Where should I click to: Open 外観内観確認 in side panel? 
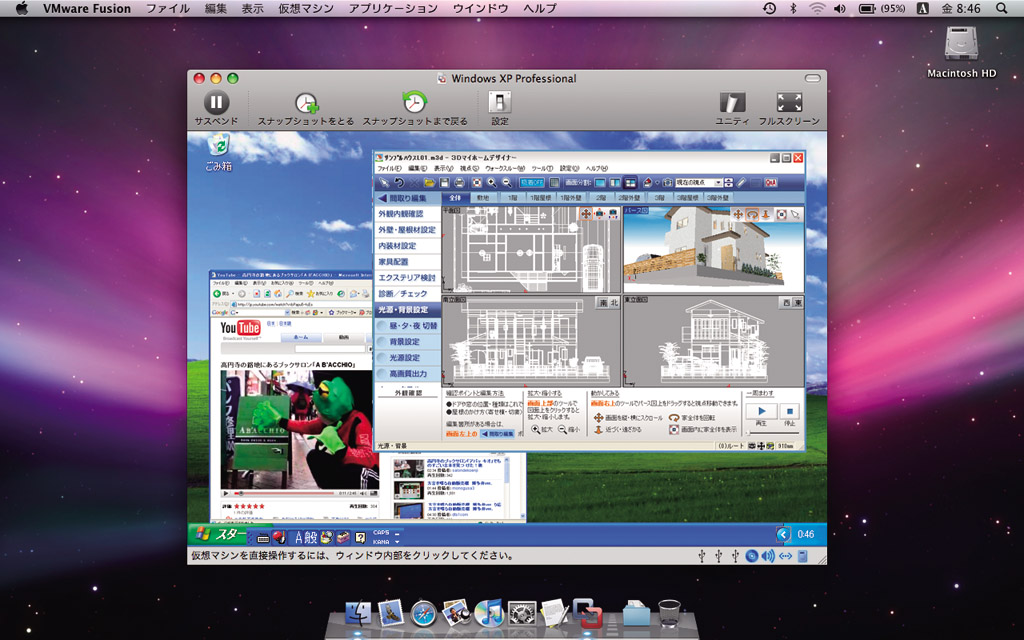408,214
